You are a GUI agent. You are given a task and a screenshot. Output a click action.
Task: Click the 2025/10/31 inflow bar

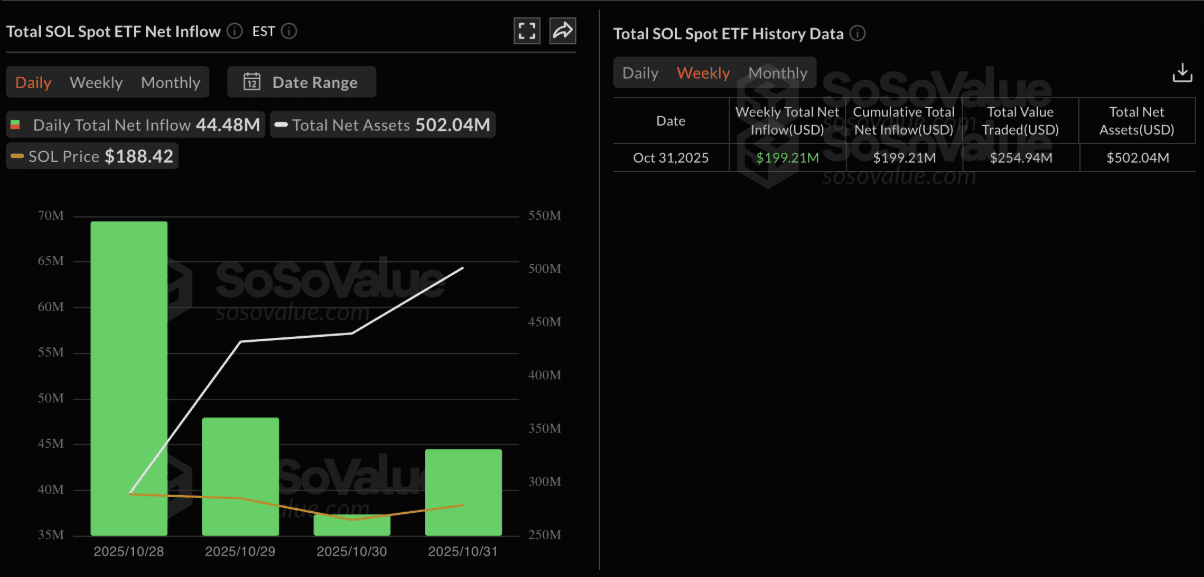click(463, 492)
